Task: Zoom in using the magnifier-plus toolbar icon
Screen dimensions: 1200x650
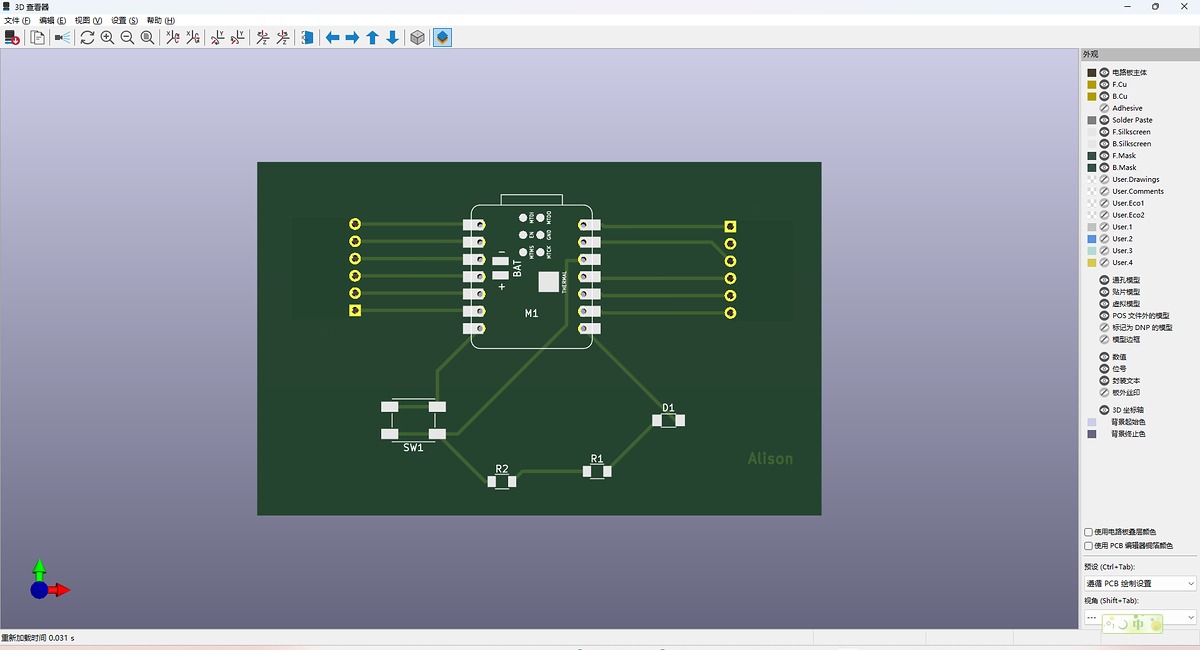Action: pos(107,37)
